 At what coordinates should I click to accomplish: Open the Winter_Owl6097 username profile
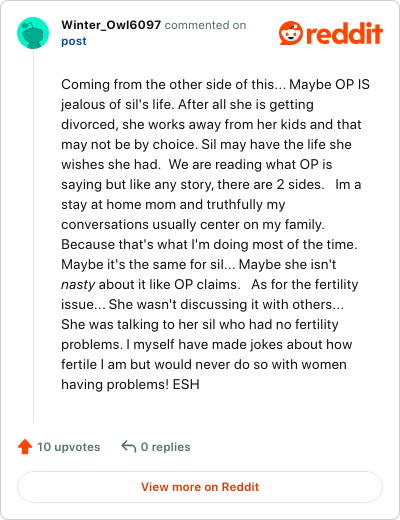tap(111, 25)
